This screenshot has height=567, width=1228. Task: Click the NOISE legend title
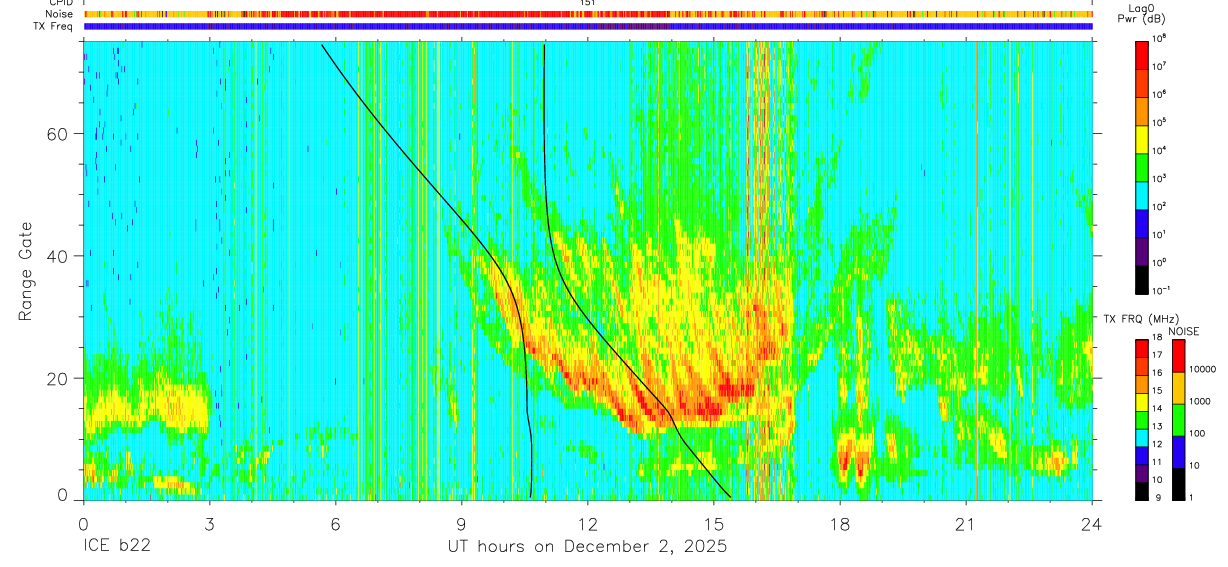(1184, 331)
